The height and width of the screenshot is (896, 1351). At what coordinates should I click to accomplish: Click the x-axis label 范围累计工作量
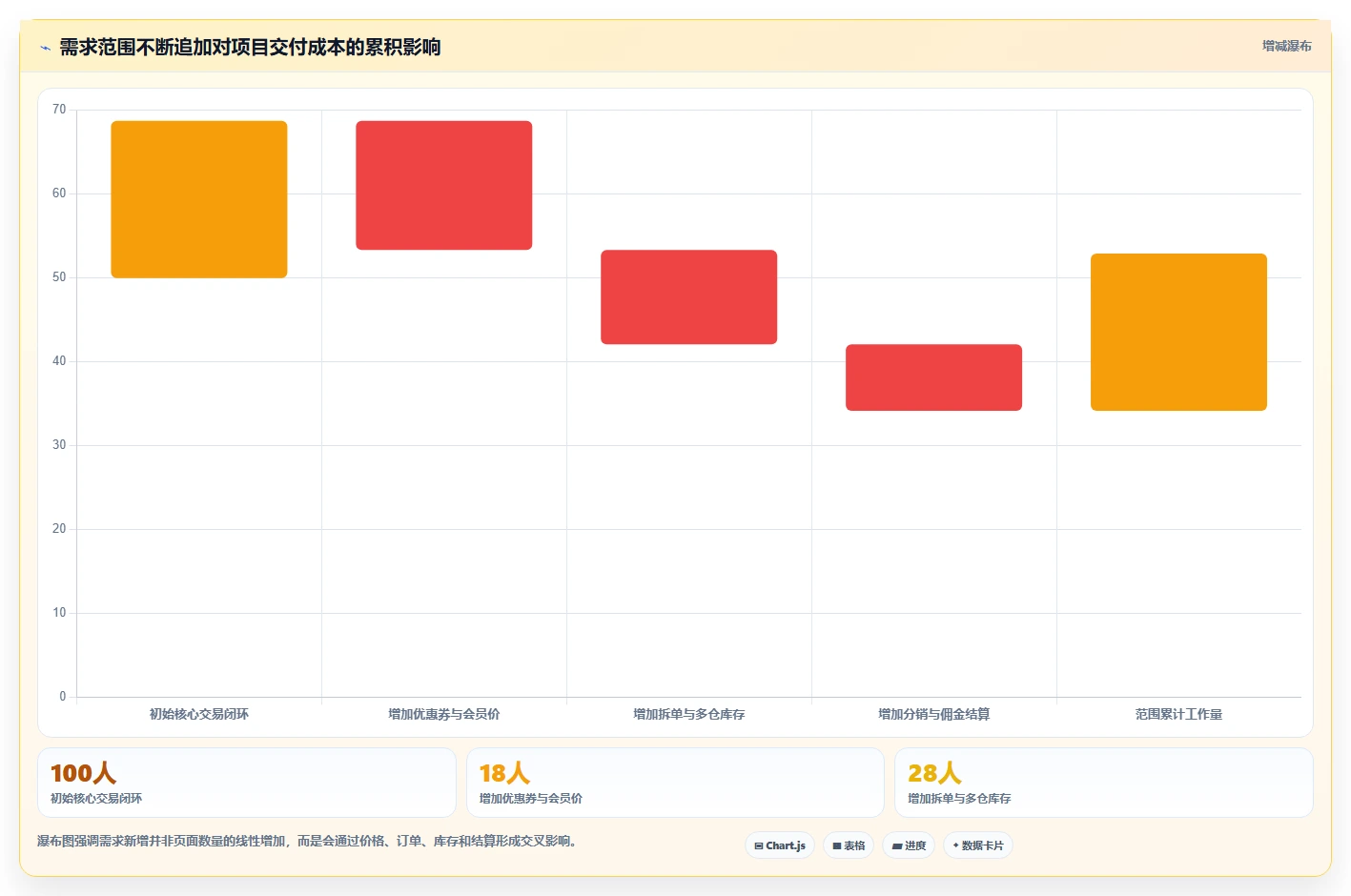click(1179, 714)
